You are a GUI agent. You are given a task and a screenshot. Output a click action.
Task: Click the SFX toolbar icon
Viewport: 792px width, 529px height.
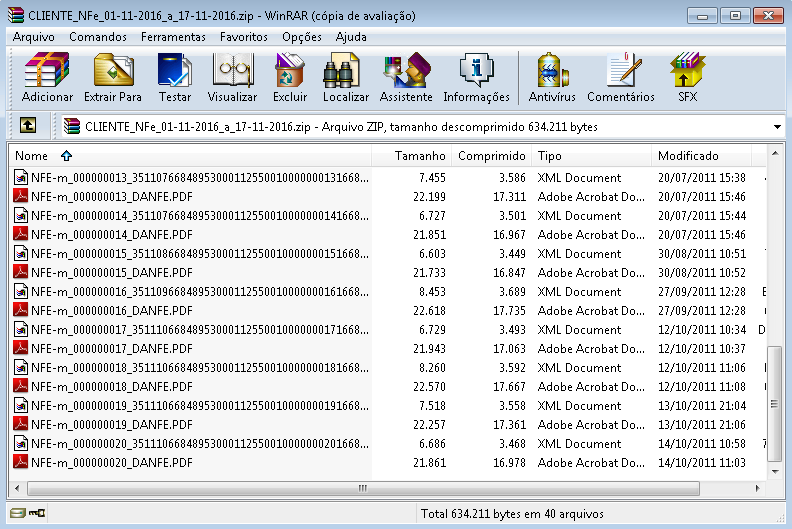(687, 70)
